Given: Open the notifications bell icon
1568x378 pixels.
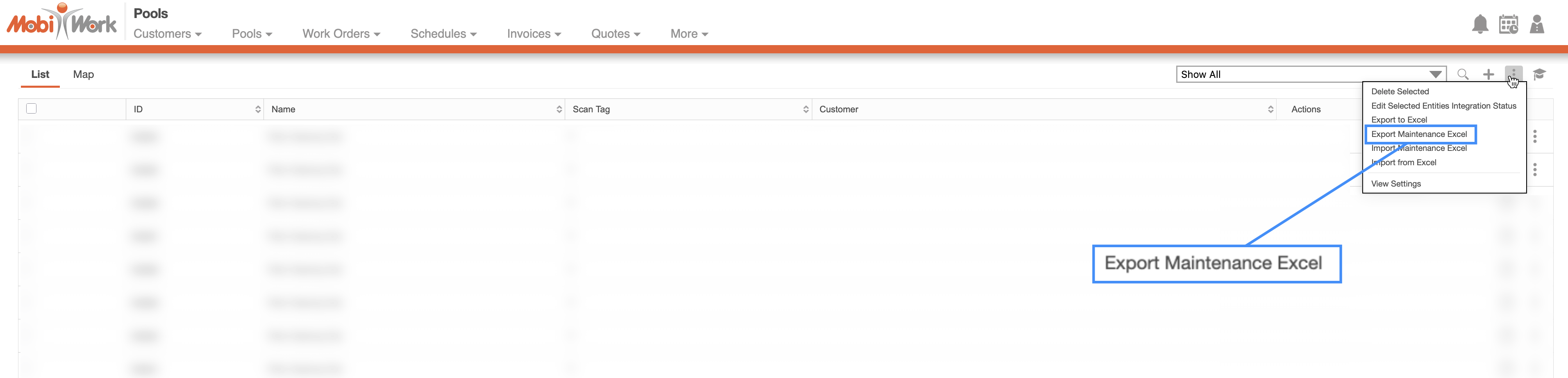Looking at the screenshot, I should click(1480, 24).
